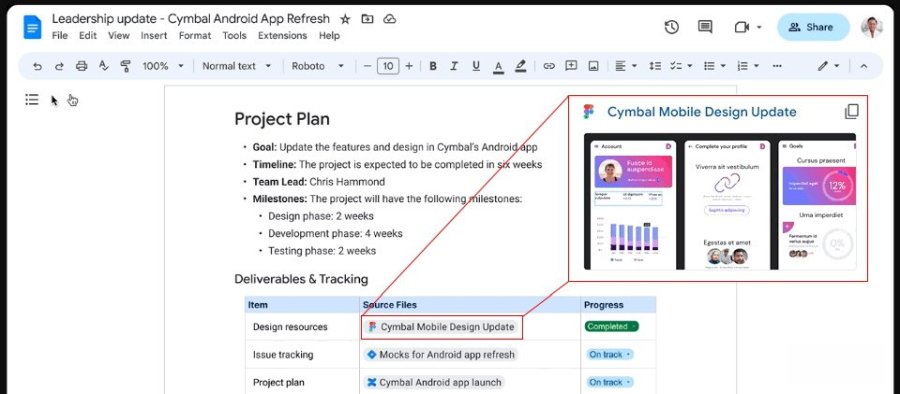
Task: Open the bulleted list dropdown
Action: 715,66
